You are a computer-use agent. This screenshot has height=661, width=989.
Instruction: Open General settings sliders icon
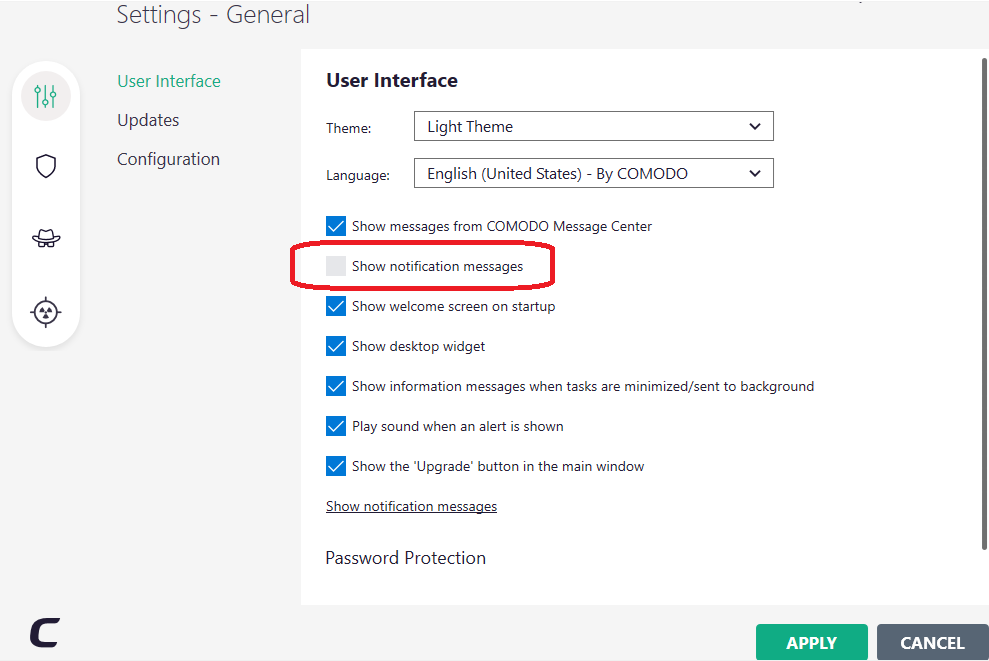click(46, 96)
